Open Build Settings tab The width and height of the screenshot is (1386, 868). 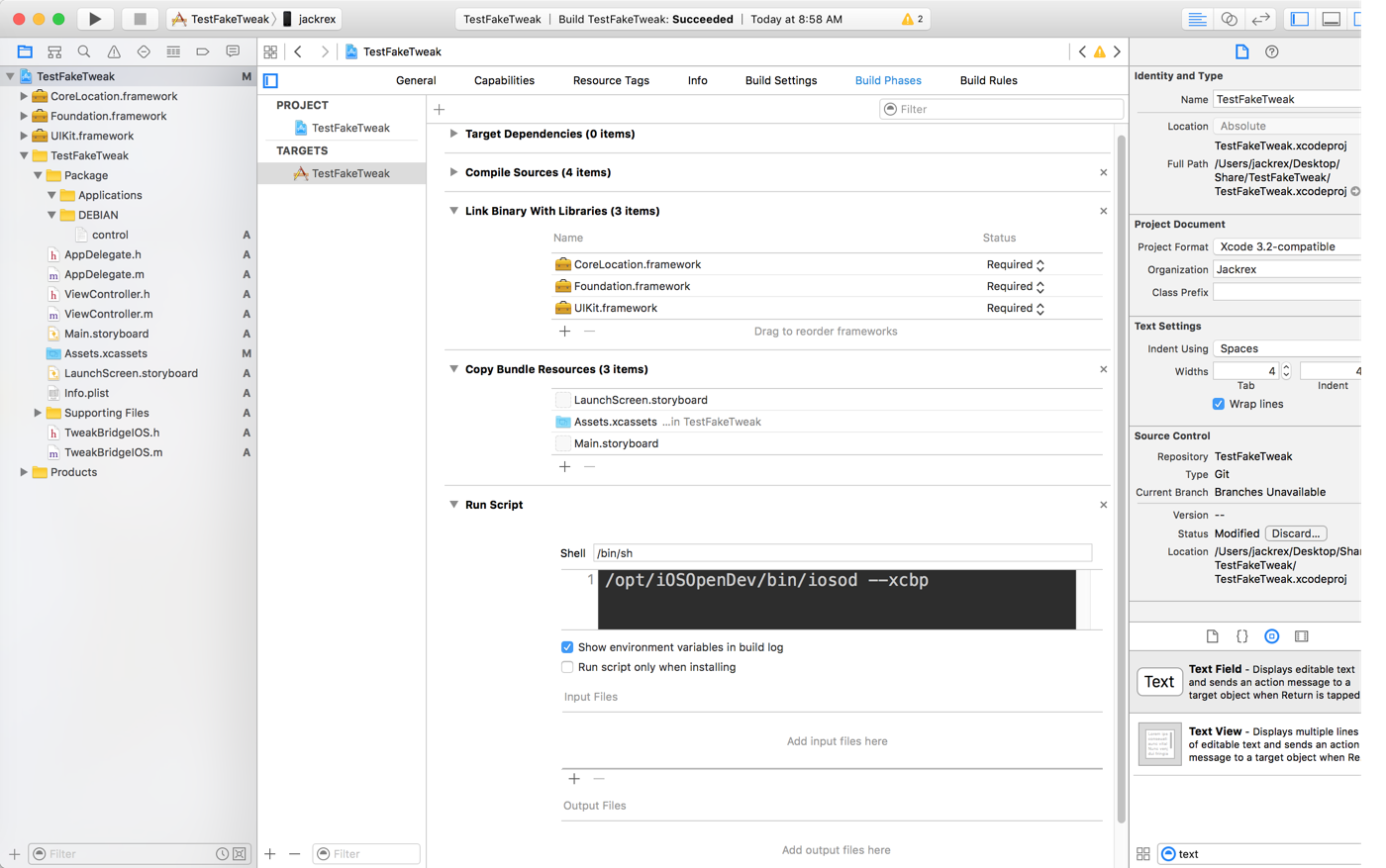[x=781, y=80]
